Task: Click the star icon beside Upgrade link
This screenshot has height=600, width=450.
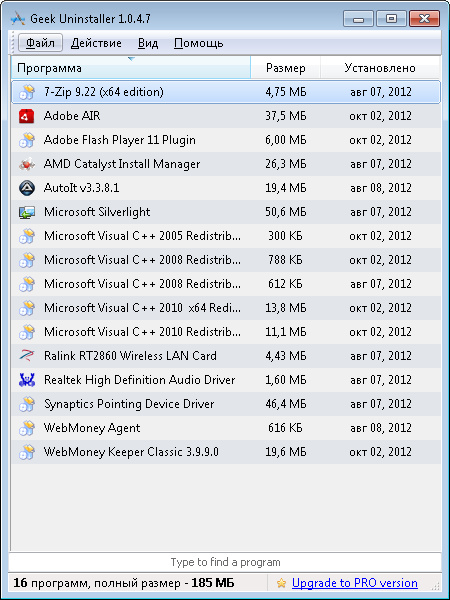Action: pyautogui.click(x=281, y=583)
